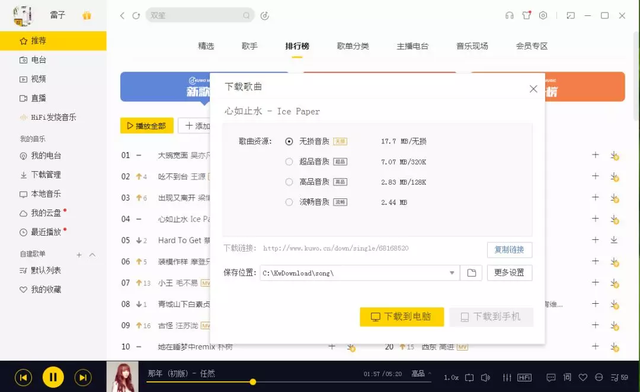This screenshot has width=640, height=392.
Task: Switch to the 会员专区 tab
Action: [x=532, y=46]
